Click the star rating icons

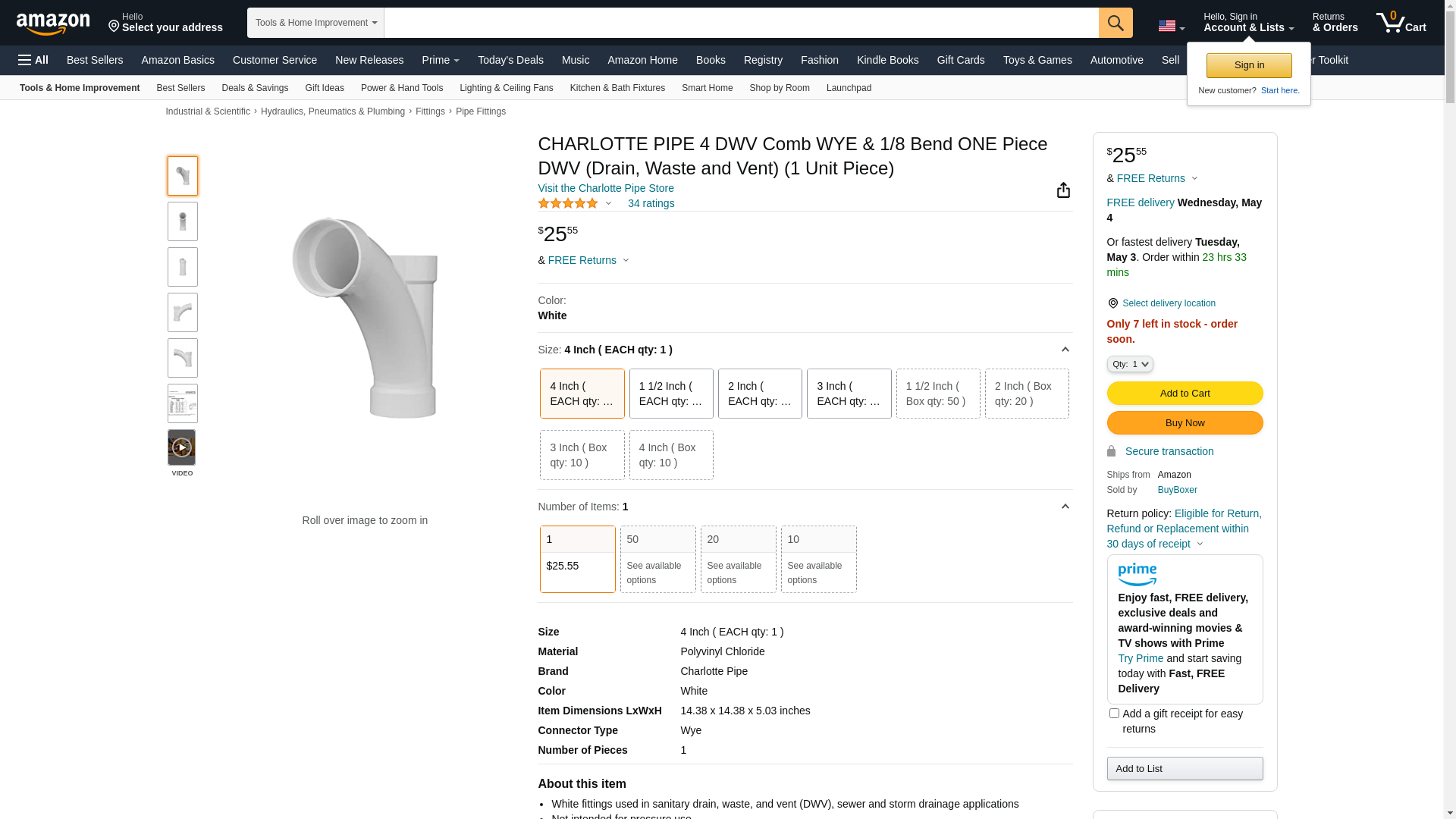tap(568, 203)
